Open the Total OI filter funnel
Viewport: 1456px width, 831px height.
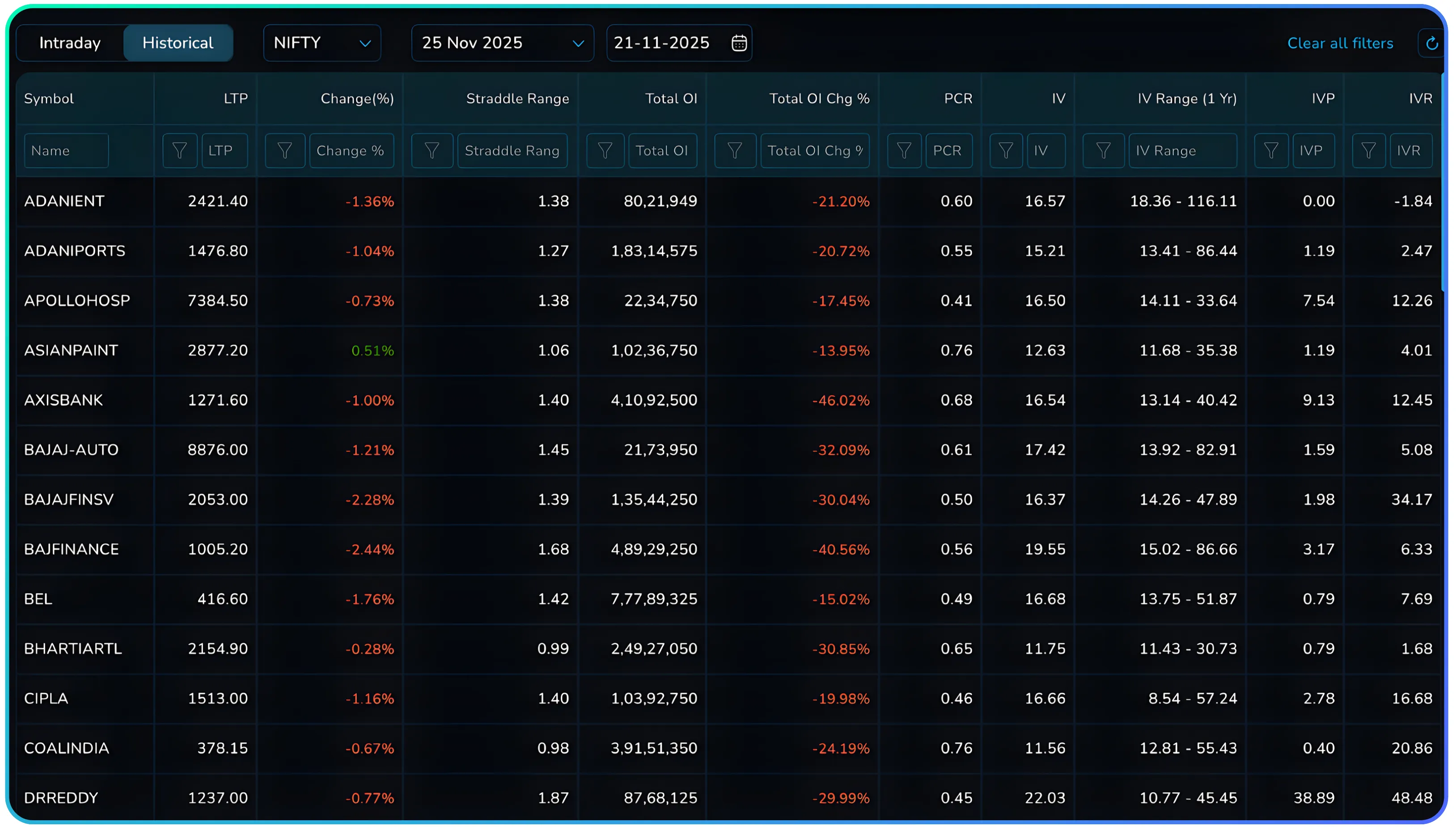pos(605,150)
